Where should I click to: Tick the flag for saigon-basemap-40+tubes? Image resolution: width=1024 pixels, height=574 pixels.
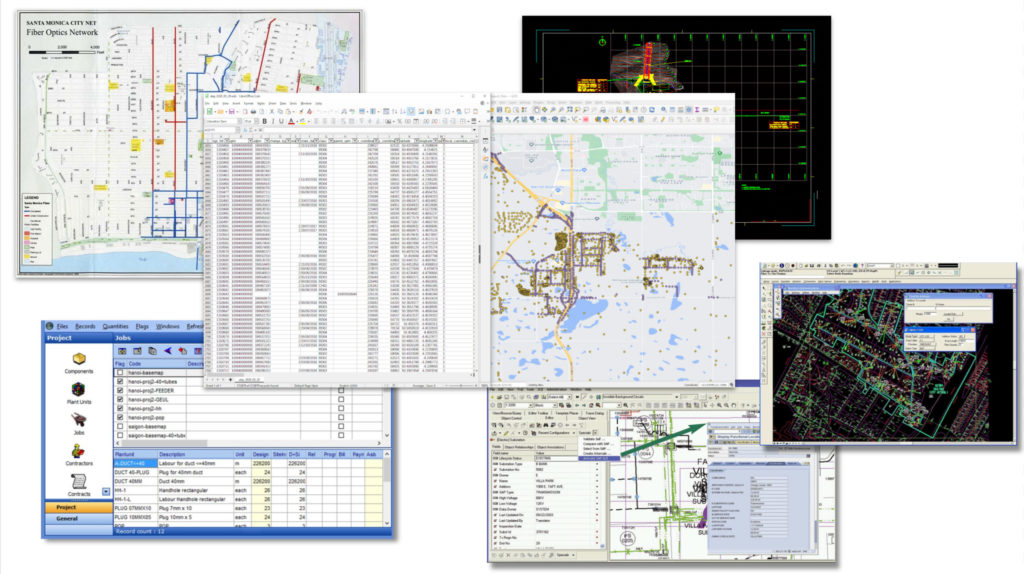[120, 435]
